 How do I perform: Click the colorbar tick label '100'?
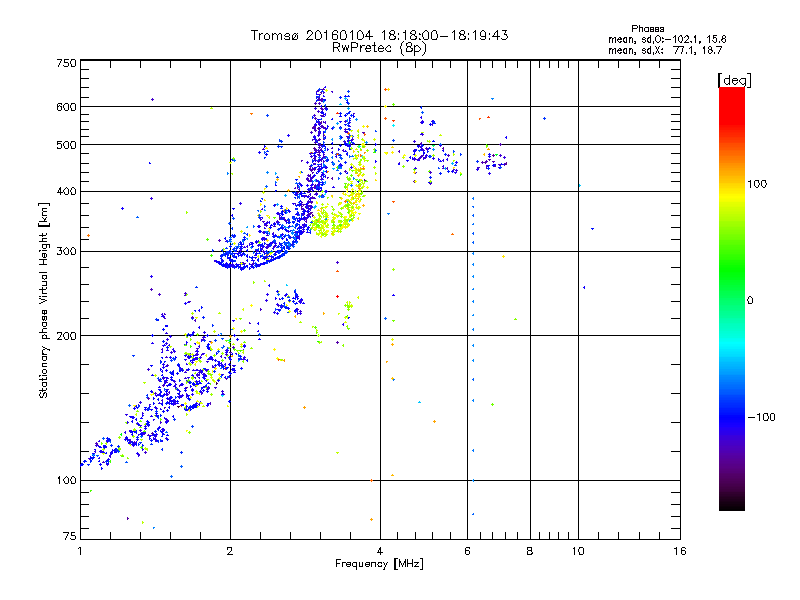pyautogui.click(x=757, y=184)
